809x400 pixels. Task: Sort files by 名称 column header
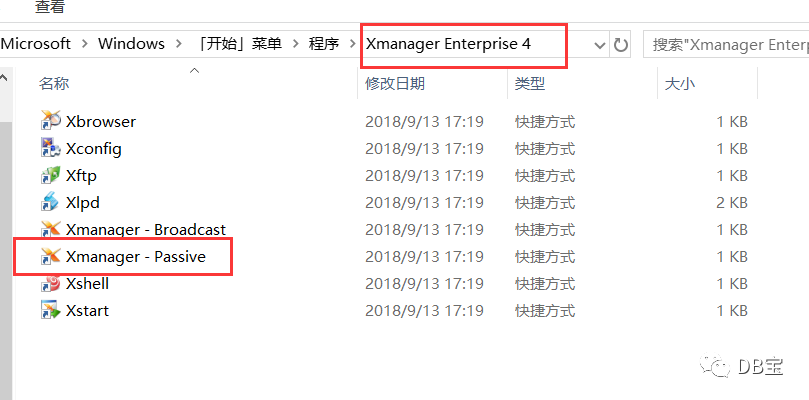click(54, 84)
